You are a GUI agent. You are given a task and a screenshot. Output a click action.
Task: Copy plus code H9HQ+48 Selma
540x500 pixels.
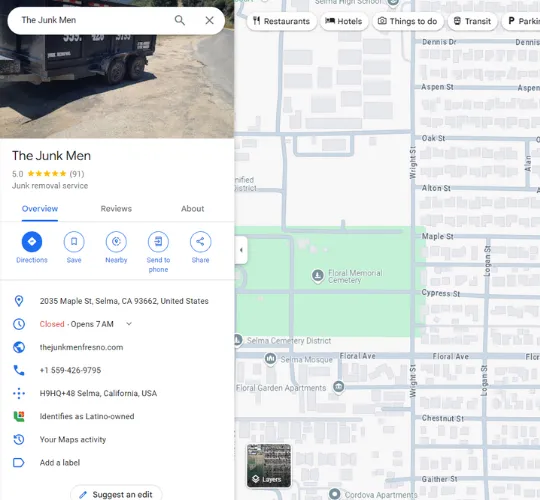(98, 393)
